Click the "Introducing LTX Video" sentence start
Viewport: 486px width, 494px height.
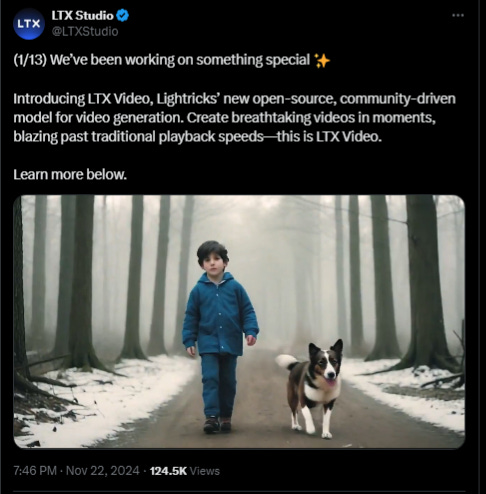pyautogui.click(x=83, y=99)
